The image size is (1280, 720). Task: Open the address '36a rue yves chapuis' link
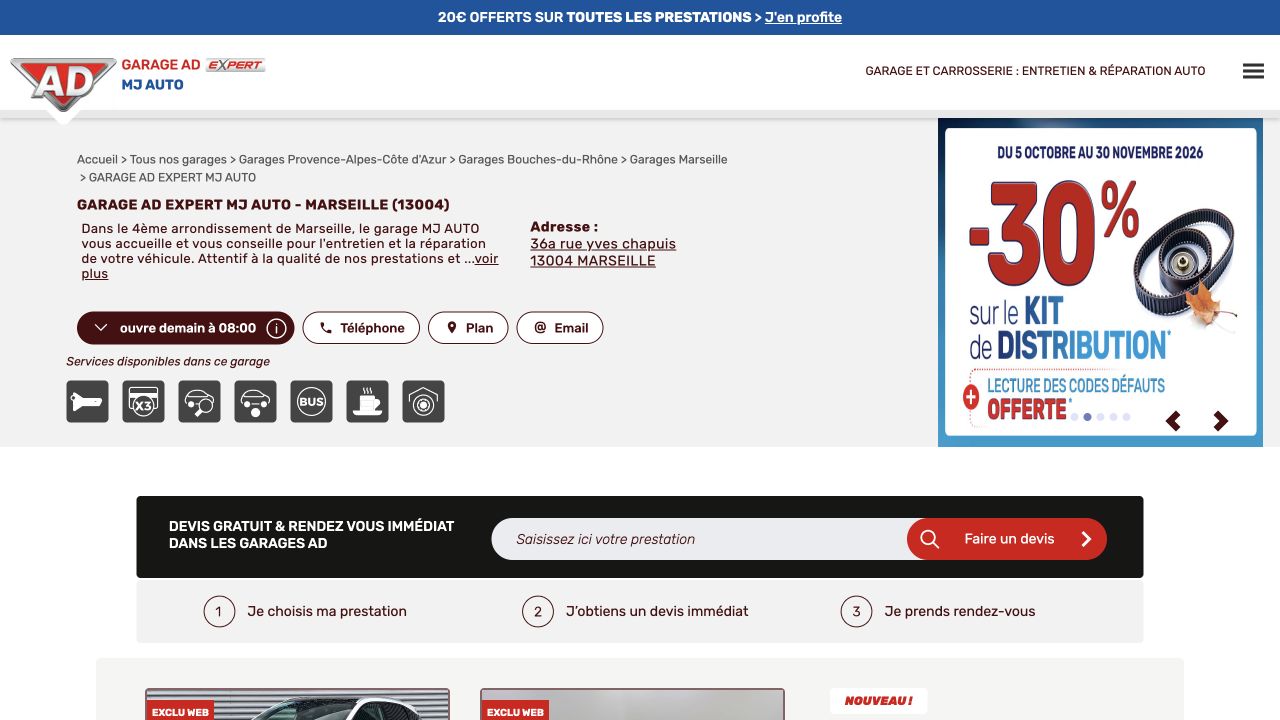point(603,244)
